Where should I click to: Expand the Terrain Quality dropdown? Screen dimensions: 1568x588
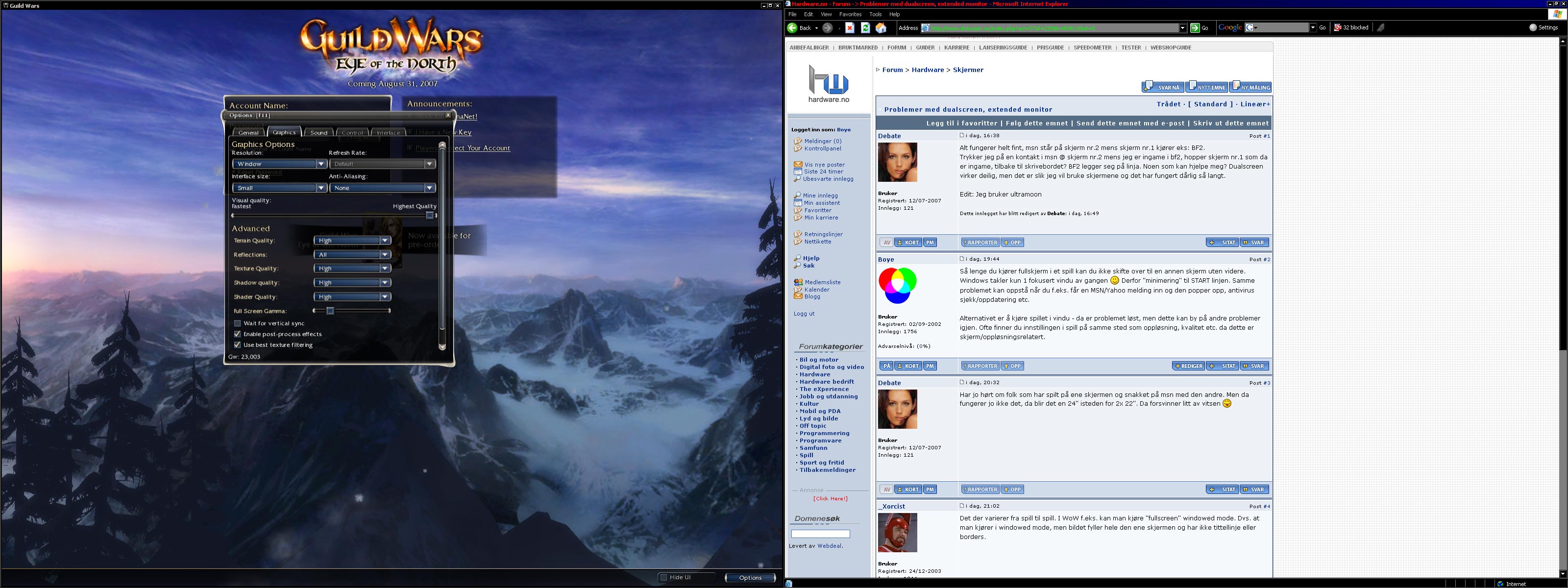(x=352, y=241)
